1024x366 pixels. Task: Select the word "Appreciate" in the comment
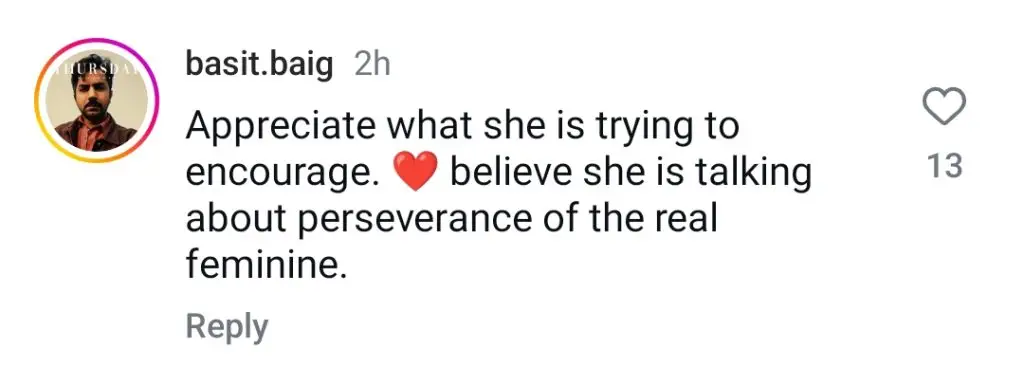[x=281, y=128]
